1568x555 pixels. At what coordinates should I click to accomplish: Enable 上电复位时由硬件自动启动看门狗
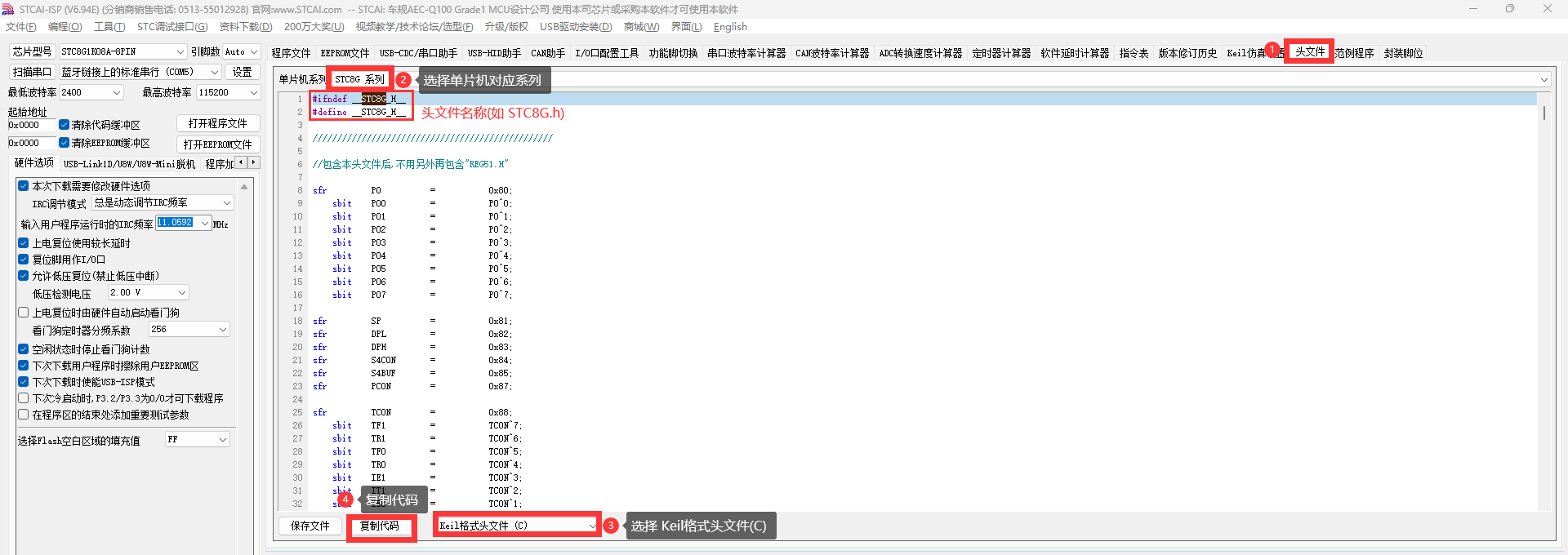click(x=24, y=313)
